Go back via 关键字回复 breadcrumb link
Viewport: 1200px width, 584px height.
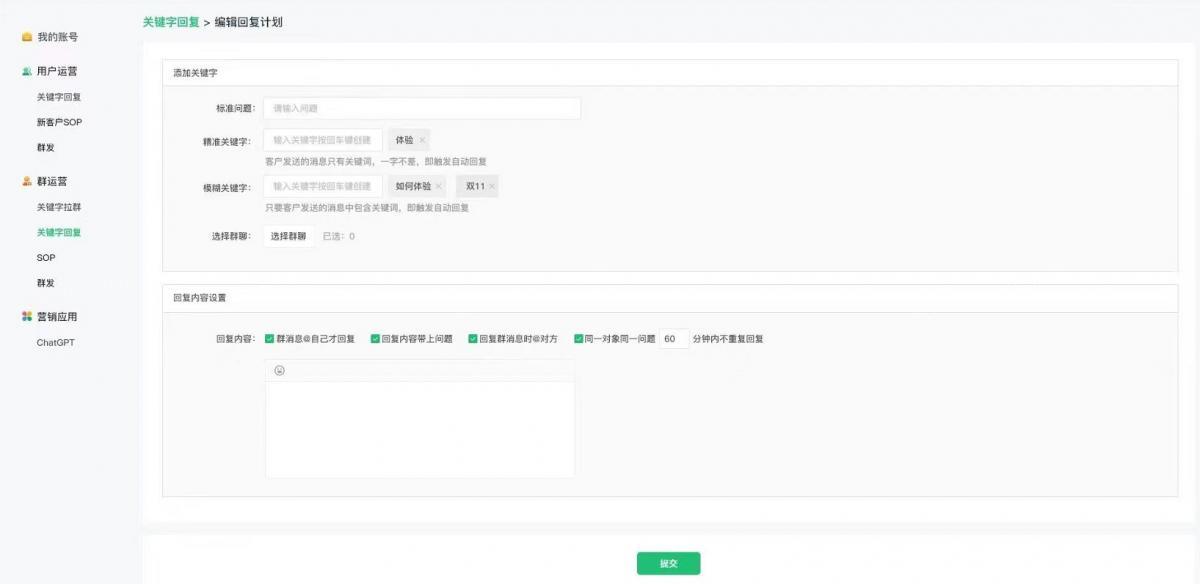coord(171,22)
